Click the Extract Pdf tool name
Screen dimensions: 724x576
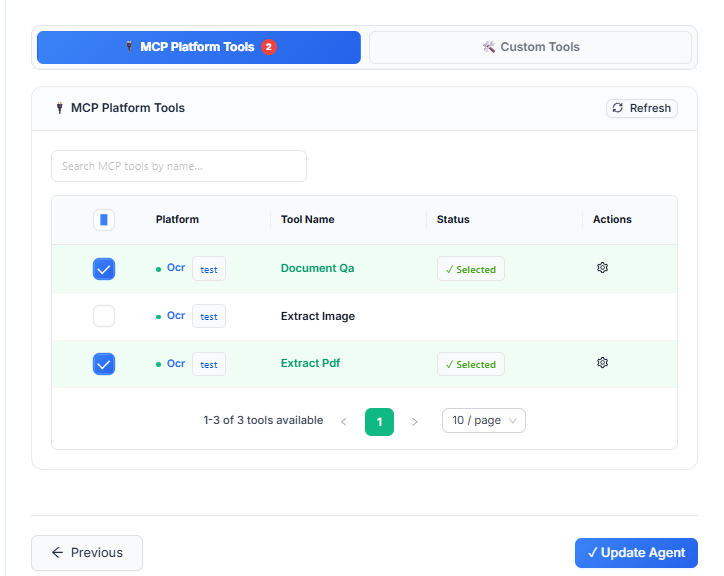pyautogui.click(x=310, y=363)
